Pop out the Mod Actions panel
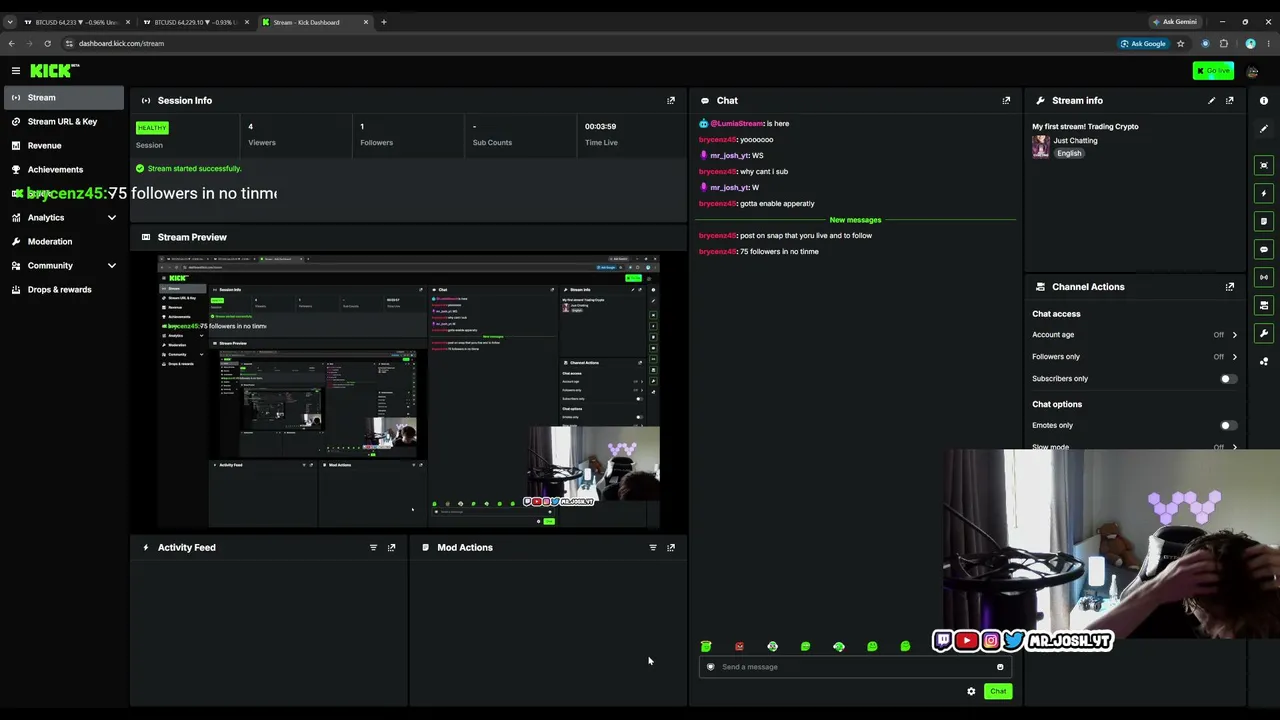Image resolution: width=1280 pixels, height=720 pixels. [671, 547]
